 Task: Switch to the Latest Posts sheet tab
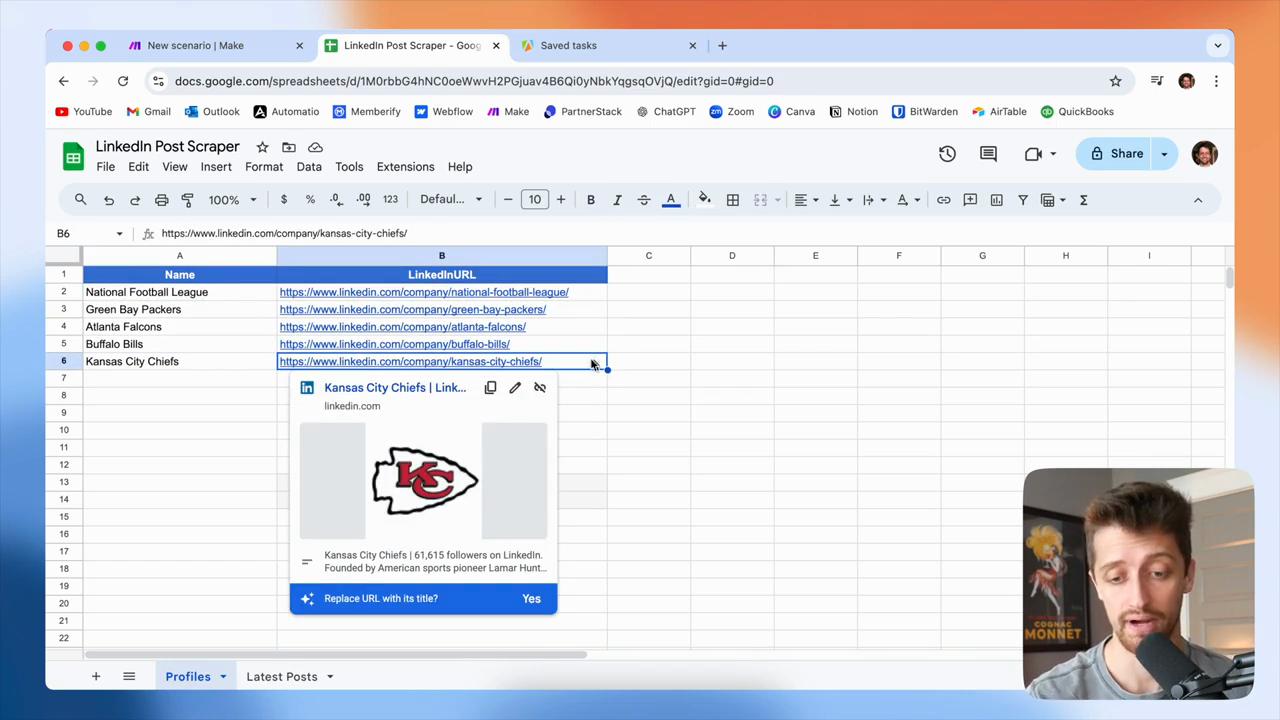click(x=282, y=677)
